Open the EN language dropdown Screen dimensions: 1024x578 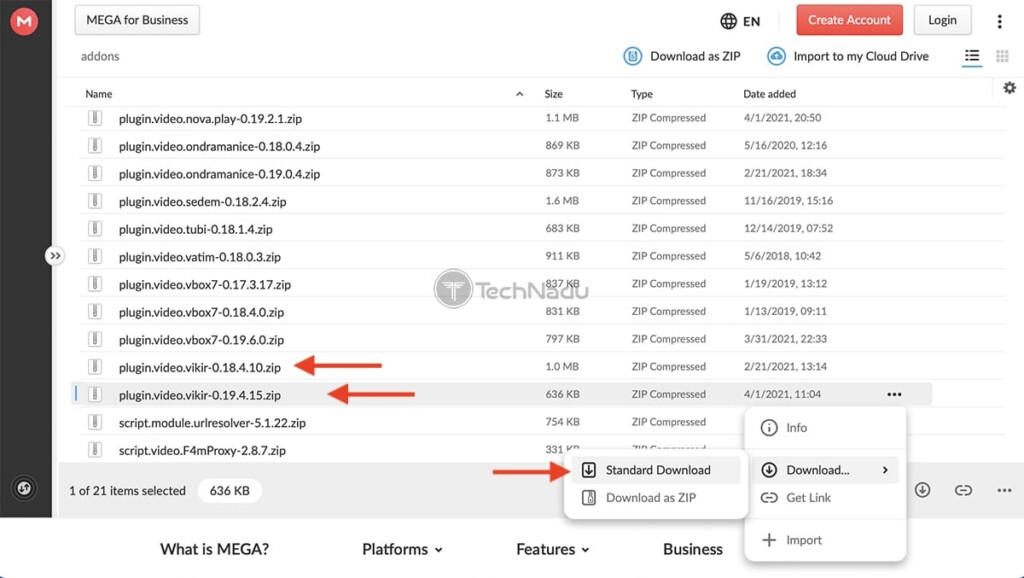point(740,21)
